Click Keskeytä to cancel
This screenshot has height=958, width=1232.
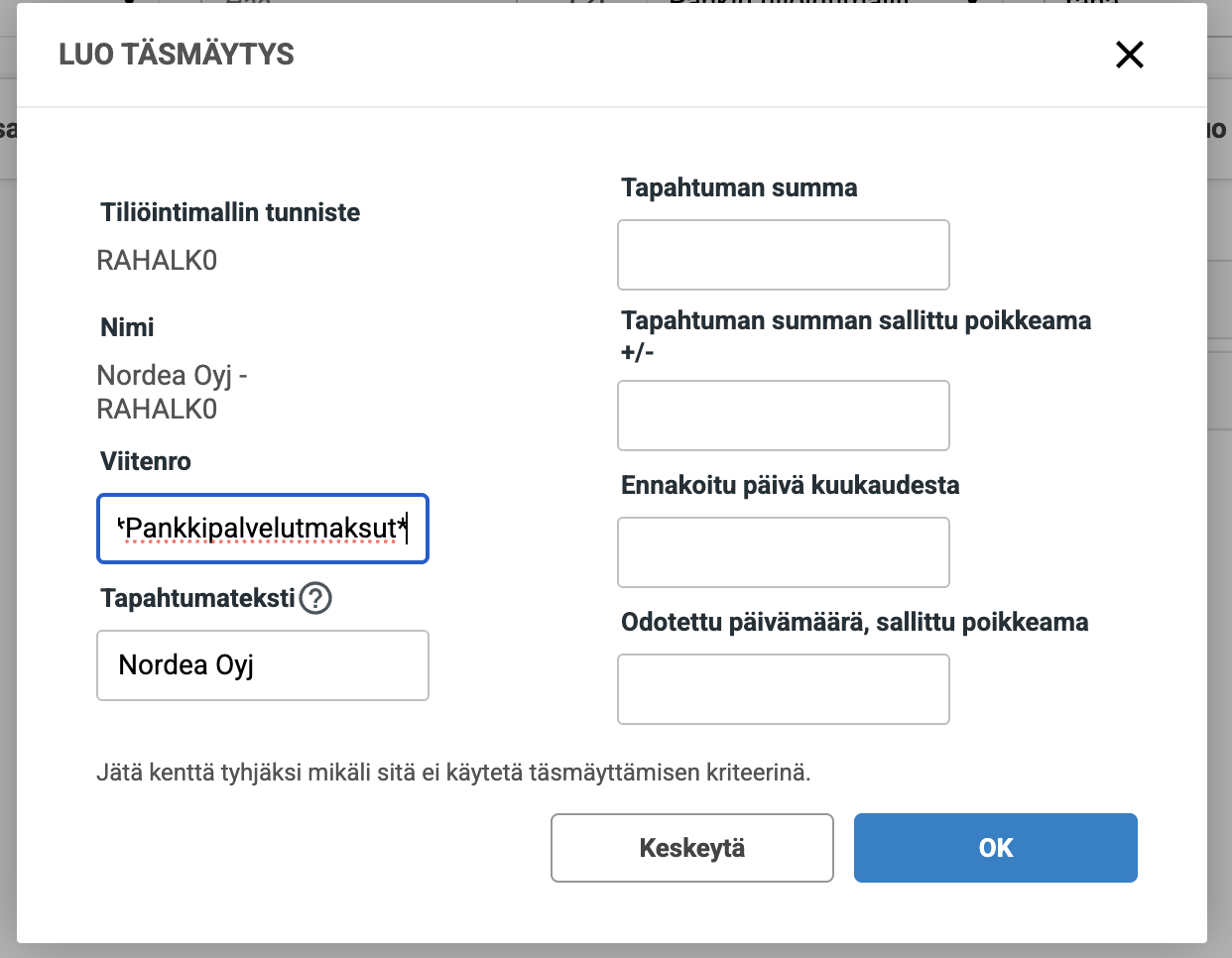pyautogui.click(x=691, y=848)
